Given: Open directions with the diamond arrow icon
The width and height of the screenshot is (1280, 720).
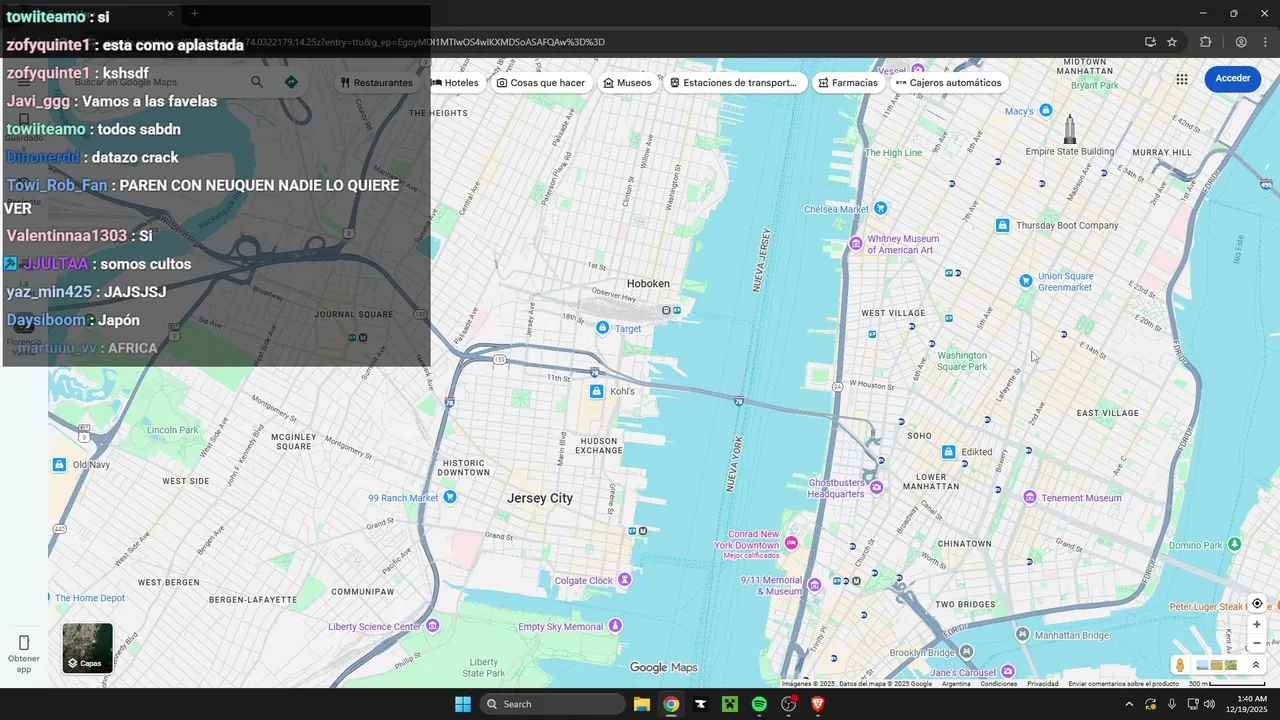Looking at the screenshot, I should pos(291,82).
